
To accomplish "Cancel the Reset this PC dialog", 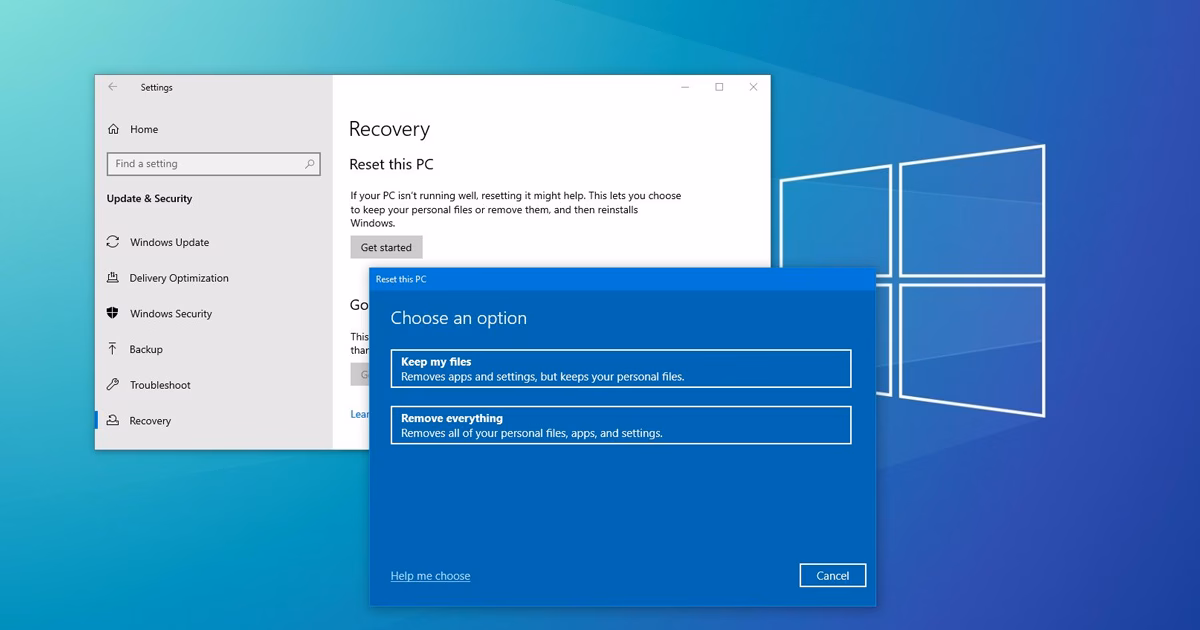I will 833,575.
